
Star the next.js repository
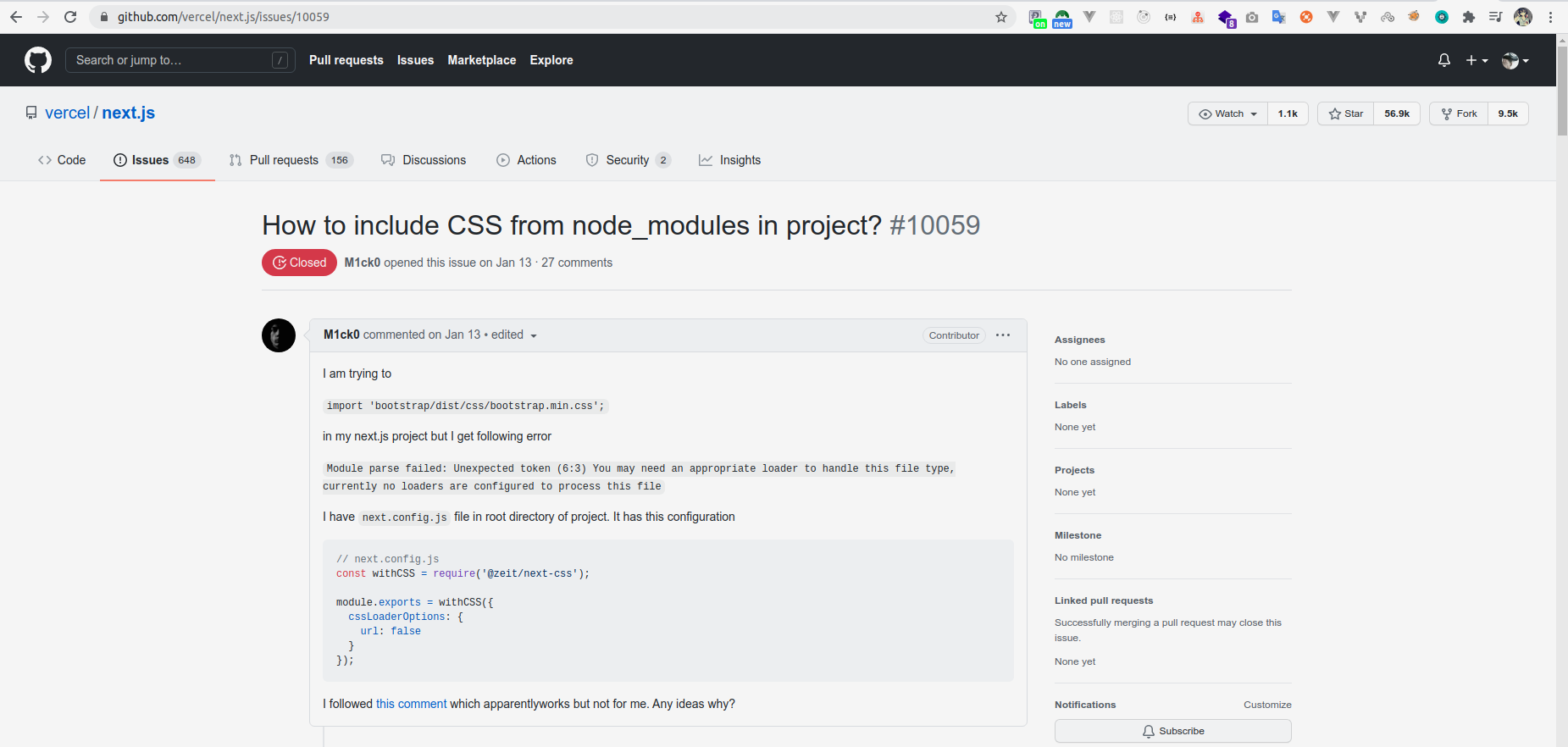[x=1346, y=113]
